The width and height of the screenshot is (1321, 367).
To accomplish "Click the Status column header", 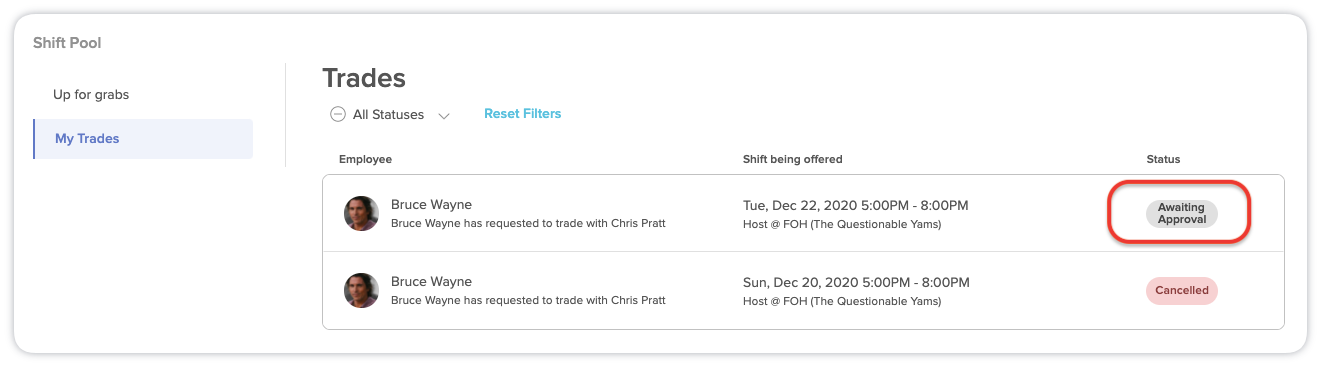I will (x=1163, y=159).
